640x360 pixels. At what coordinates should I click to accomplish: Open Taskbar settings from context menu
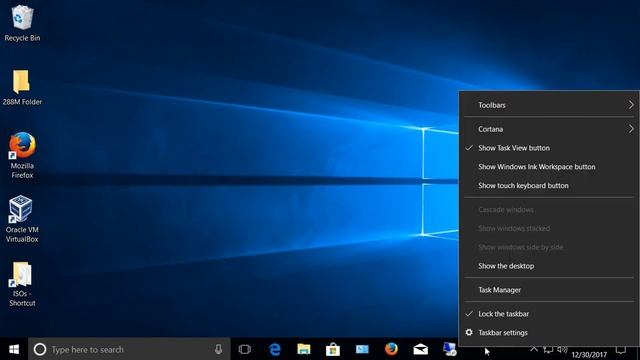(x=549, y=333)
